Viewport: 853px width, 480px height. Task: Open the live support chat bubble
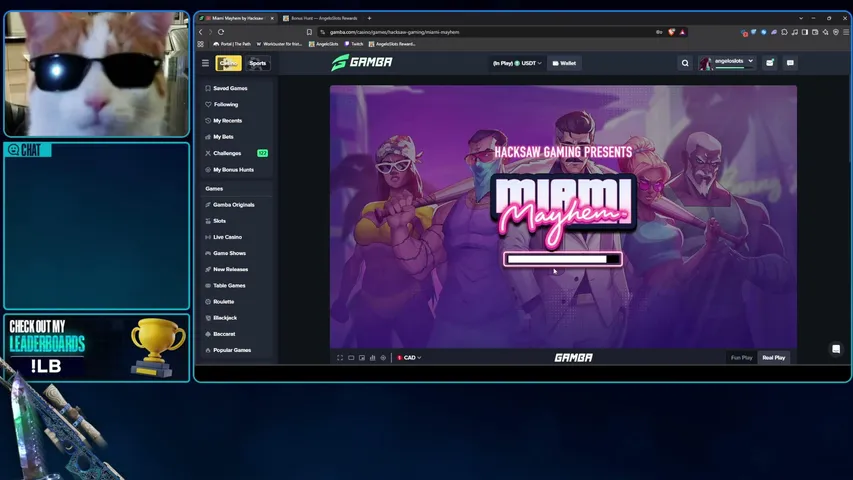(836, 349)
